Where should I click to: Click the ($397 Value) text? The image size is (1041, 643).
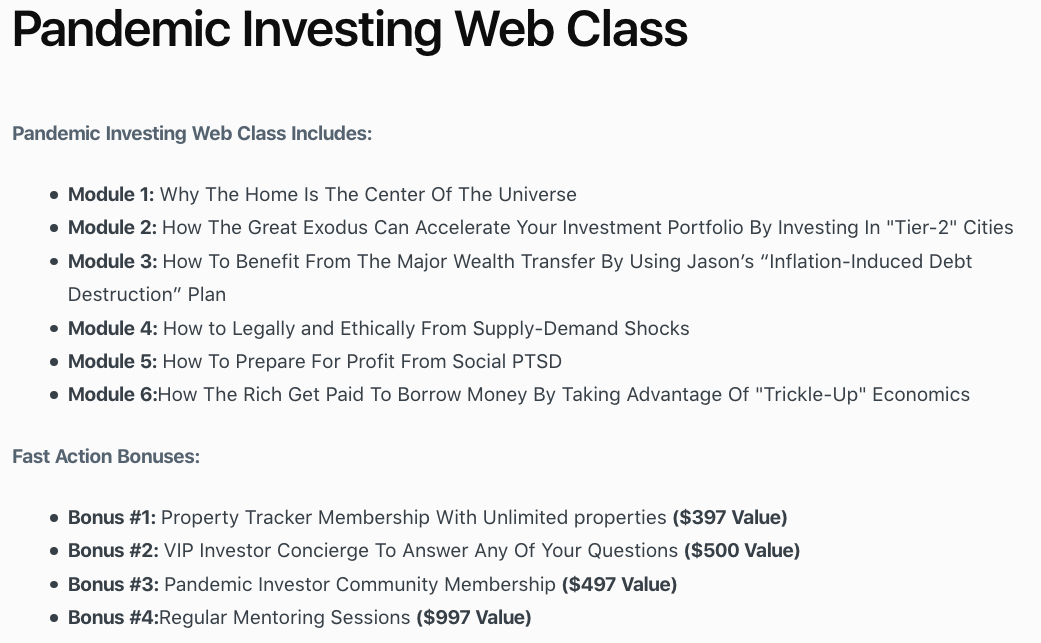[x=730, y=518]
